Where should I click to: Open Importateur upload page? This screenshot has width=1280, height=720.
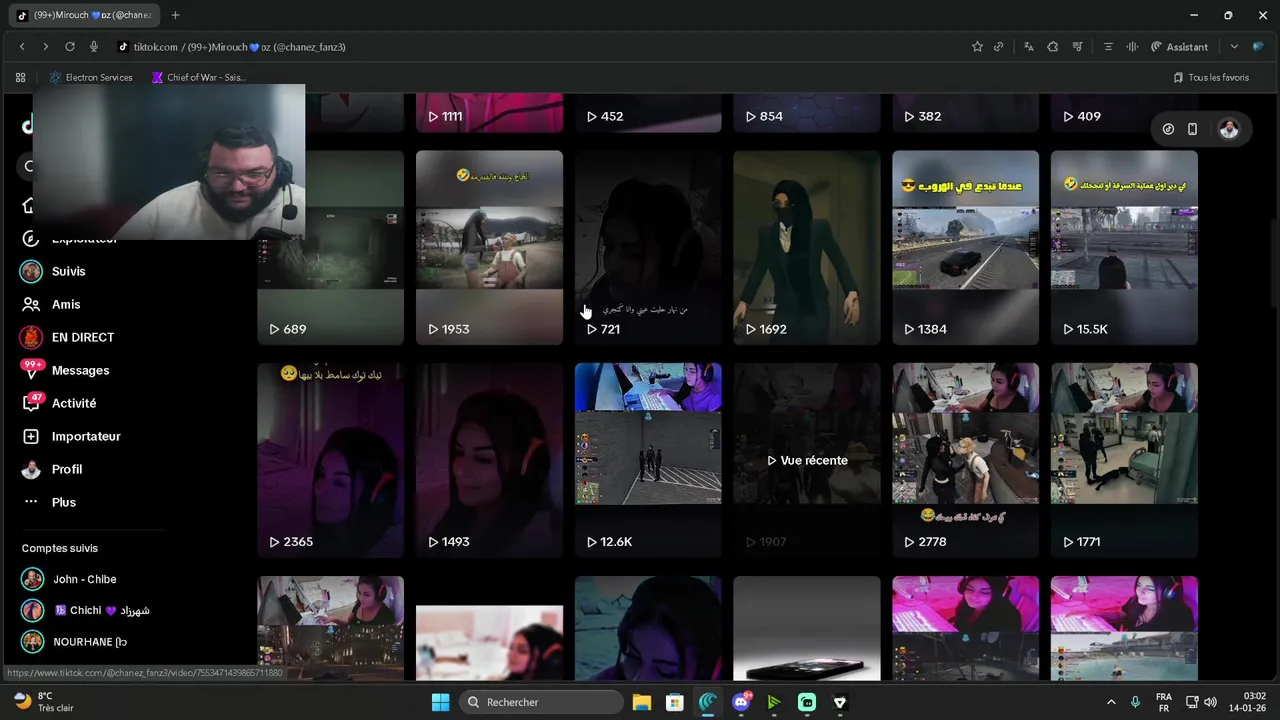[86, 436]
